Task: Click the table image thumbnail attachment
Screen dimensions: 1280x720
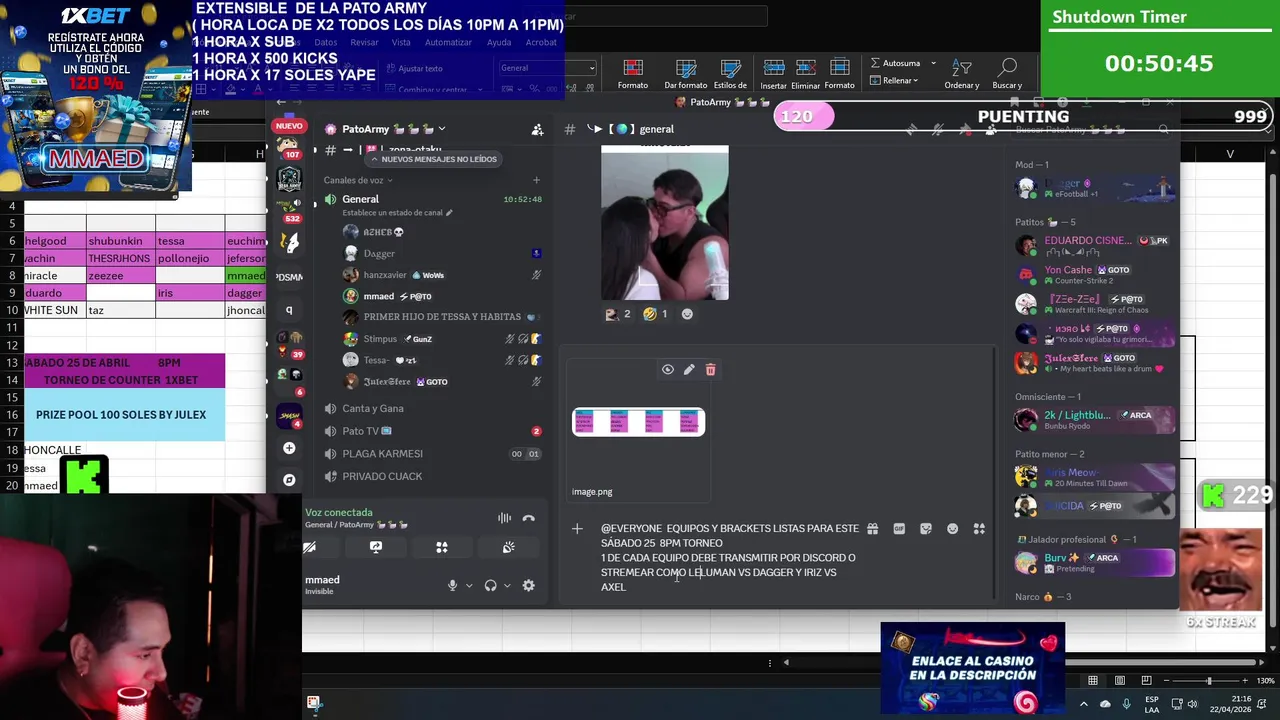Action: [638, 422]
